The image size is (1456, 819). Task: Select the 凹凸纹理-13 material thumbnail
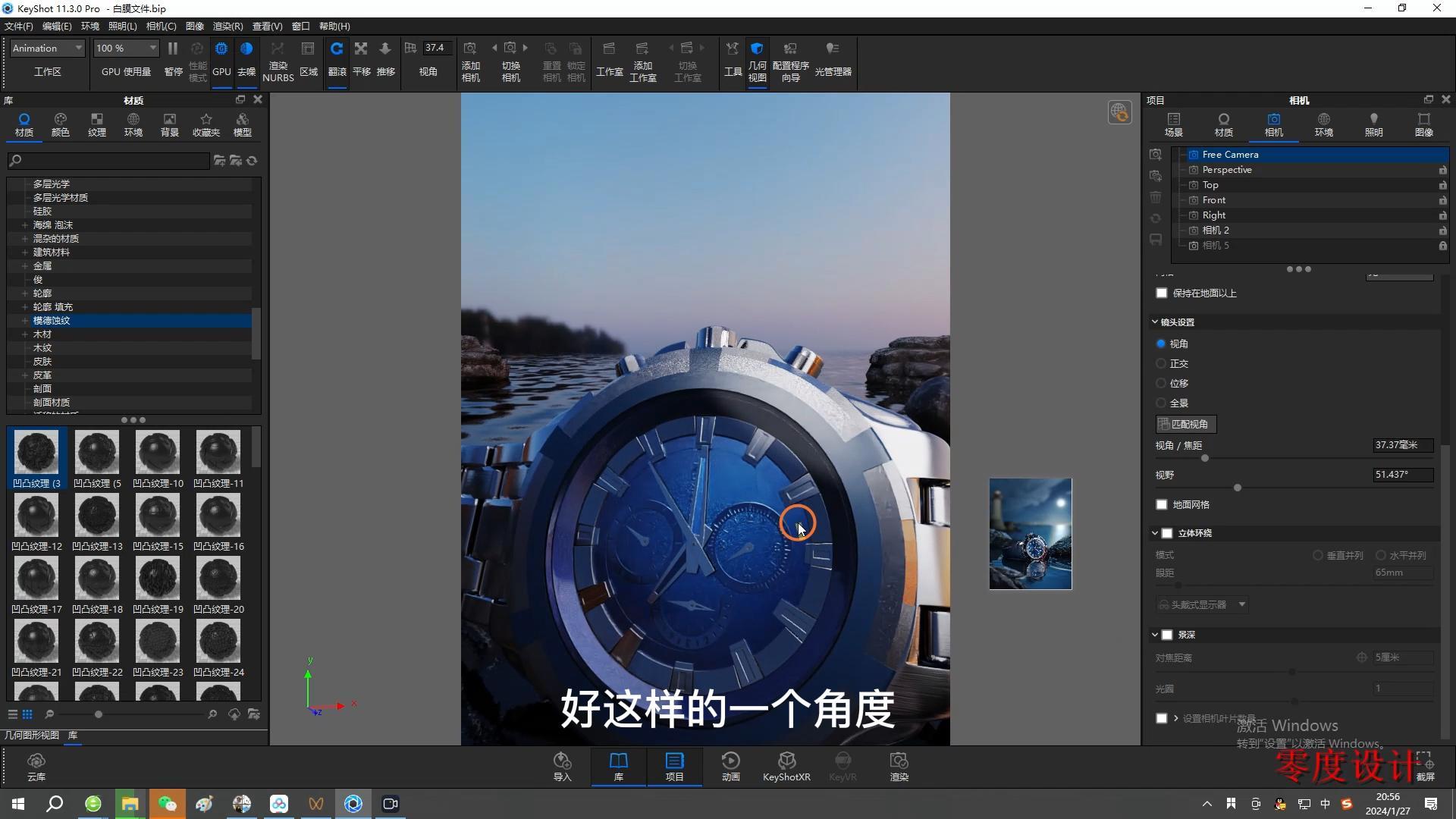tap(96, 516)
